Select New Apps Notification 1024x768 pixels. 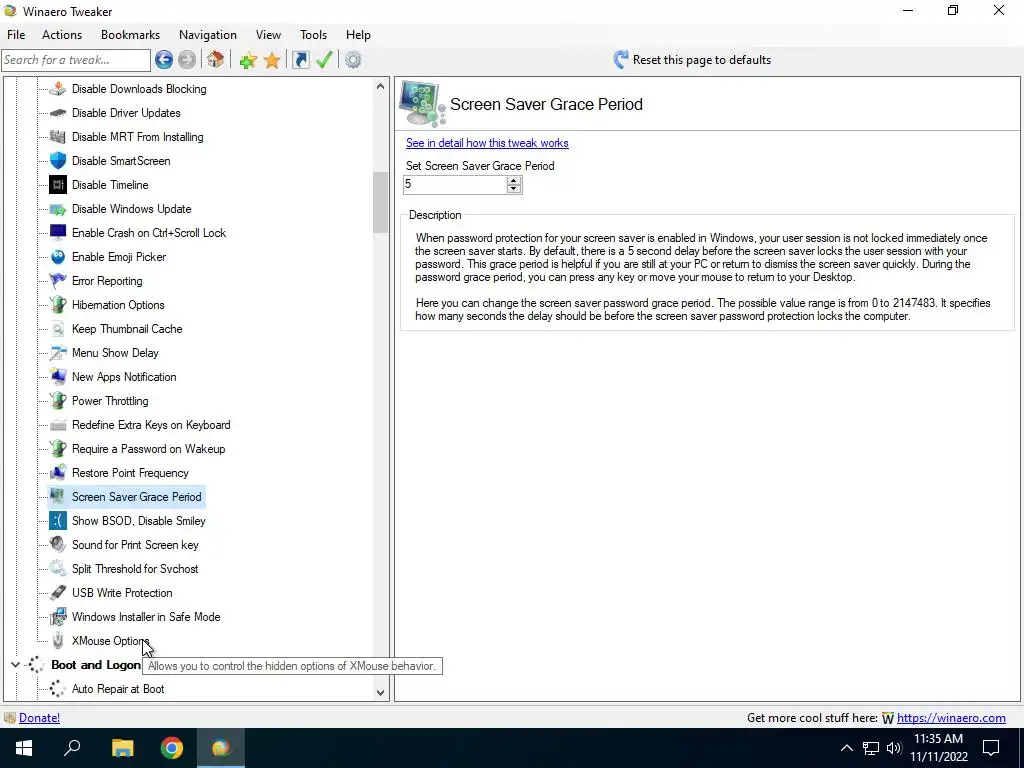(x=123, y=377)
